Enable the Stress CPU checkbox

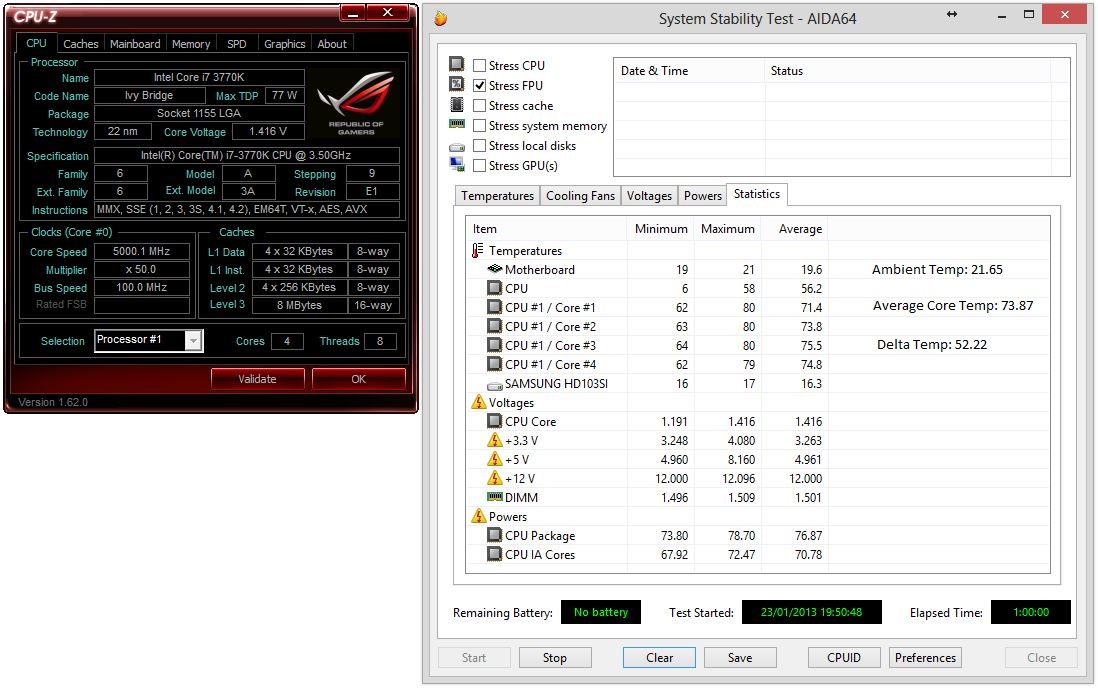point(479,65)
